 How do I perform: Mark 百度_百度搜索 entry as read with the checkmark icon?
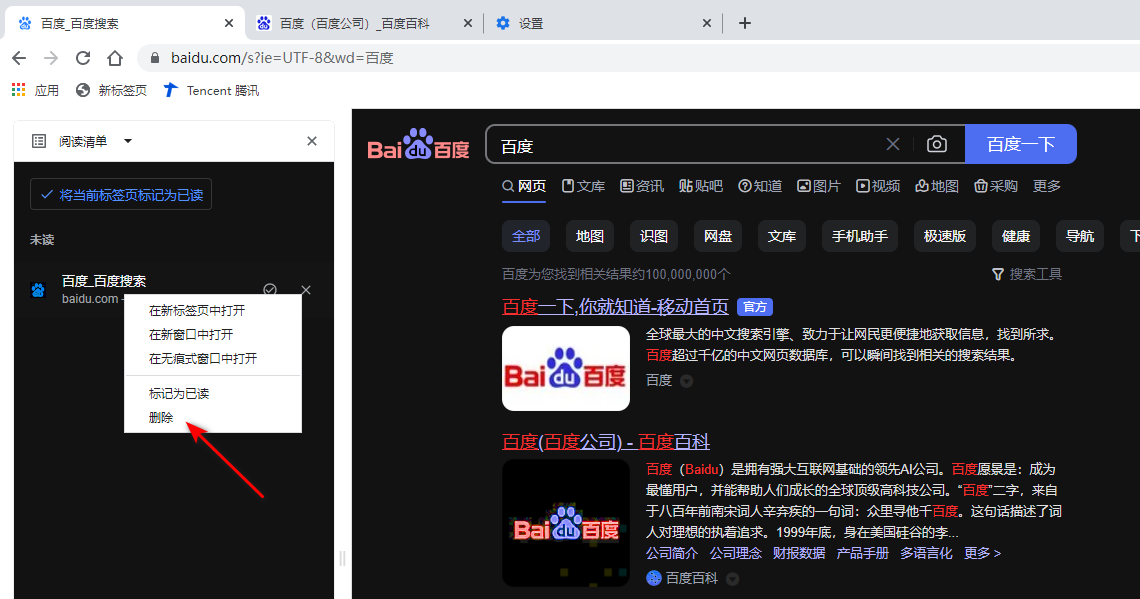pyautogui.click(x=270, y=289)
